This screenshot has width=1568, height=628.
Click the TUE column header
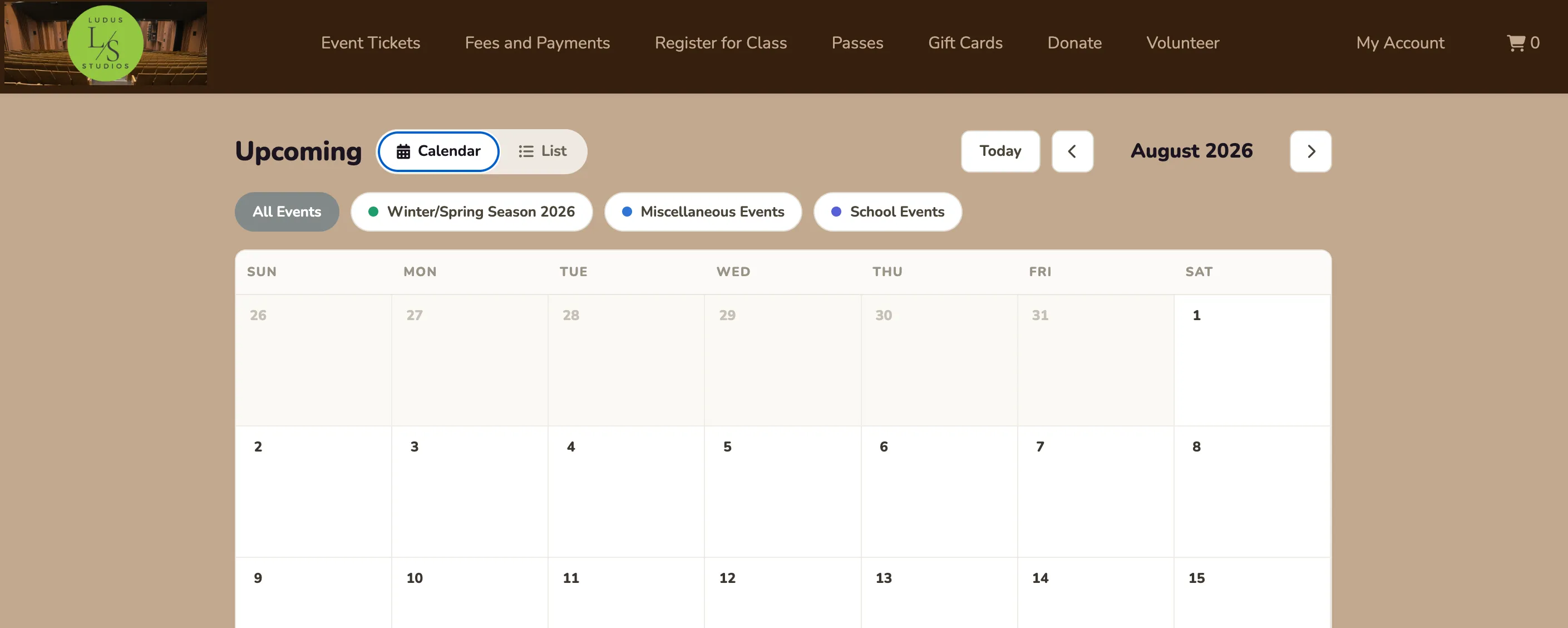(573, 272)
